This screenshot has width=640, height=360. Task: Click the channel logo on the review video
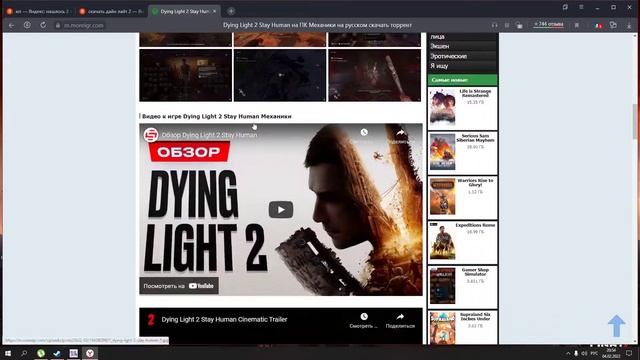tap(151, 135)
